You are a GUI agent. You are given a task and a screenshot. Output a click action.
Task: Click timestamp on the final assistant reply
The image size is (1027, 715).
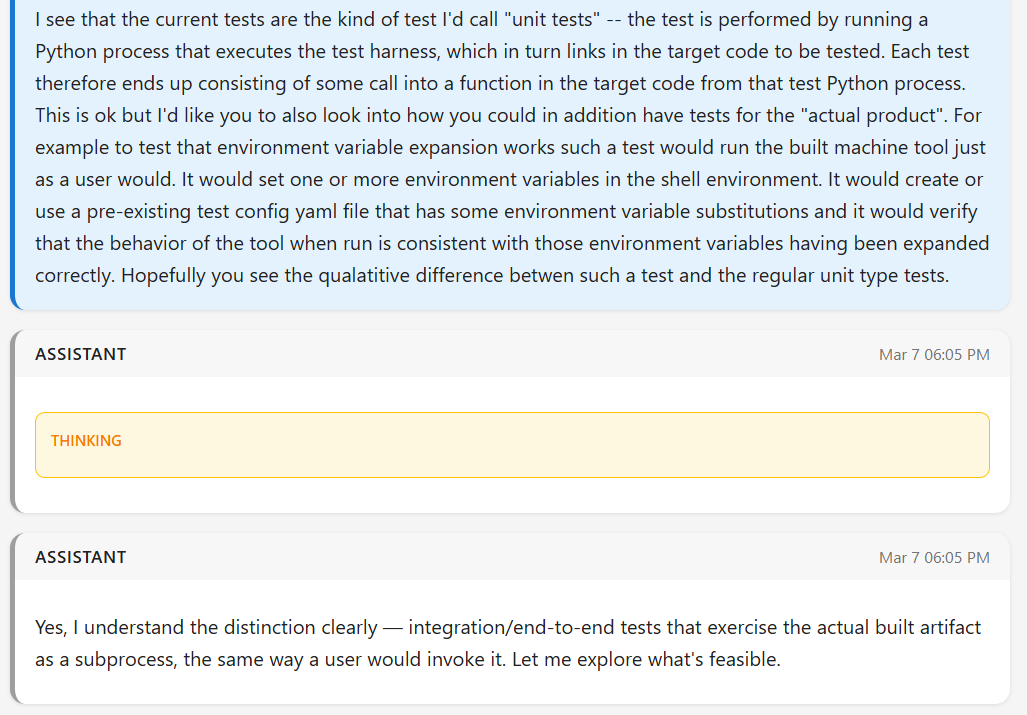(x=934, y=557)
